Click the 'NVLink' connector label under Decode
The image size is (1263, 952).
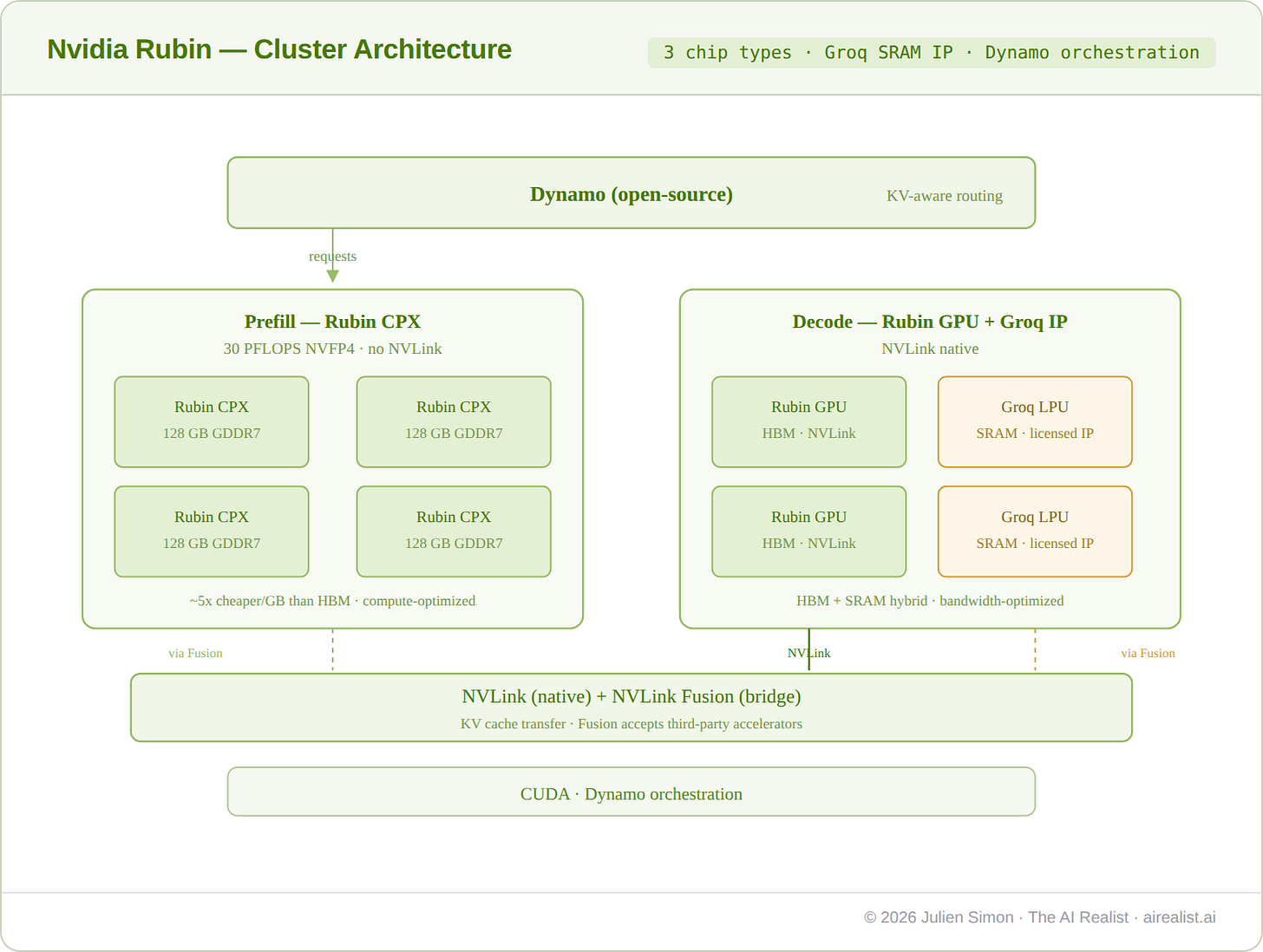pyautogui.click(x=808, y=654)
